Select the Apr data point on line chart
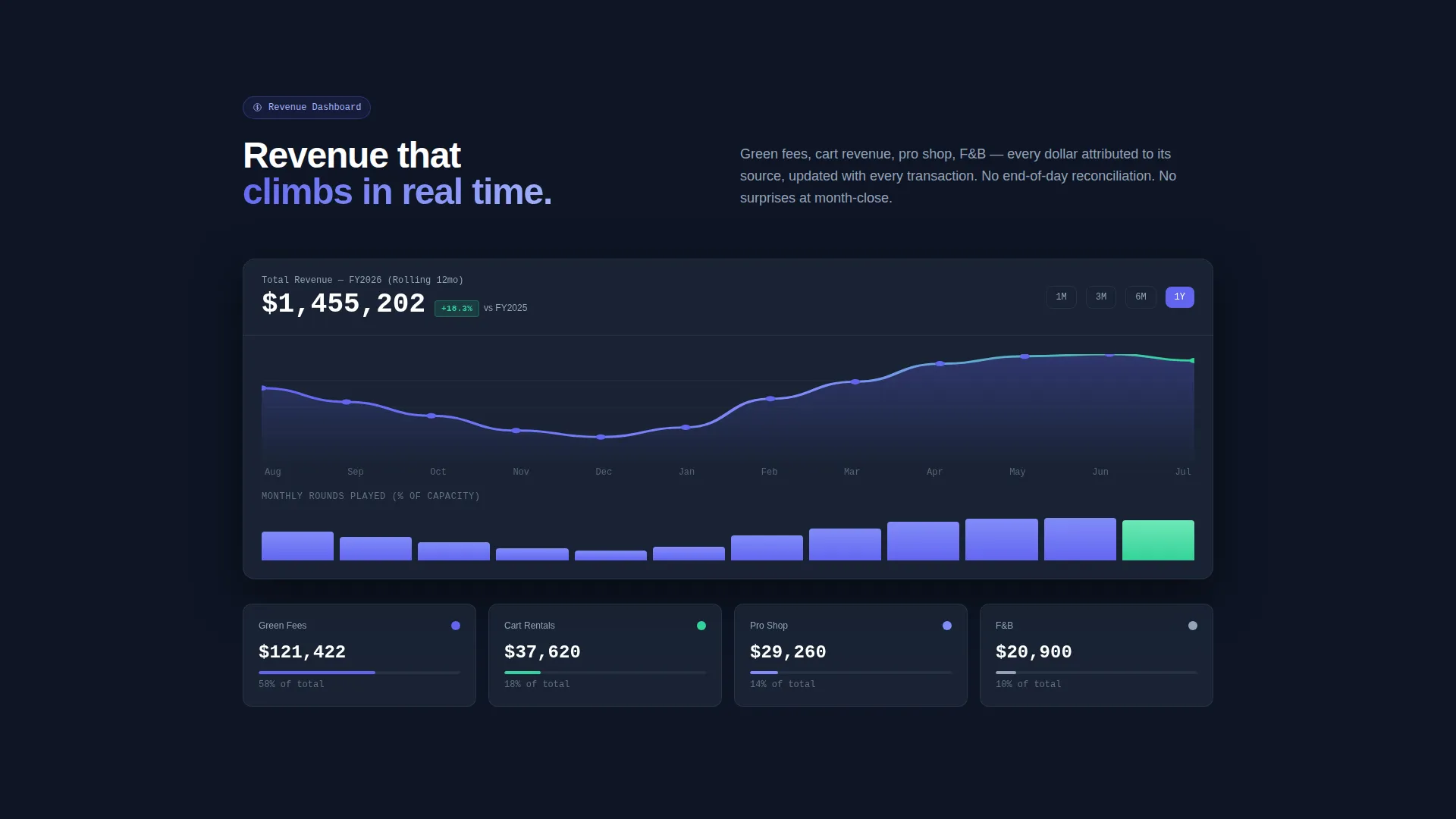1456x819 pixels. point(940,364)
